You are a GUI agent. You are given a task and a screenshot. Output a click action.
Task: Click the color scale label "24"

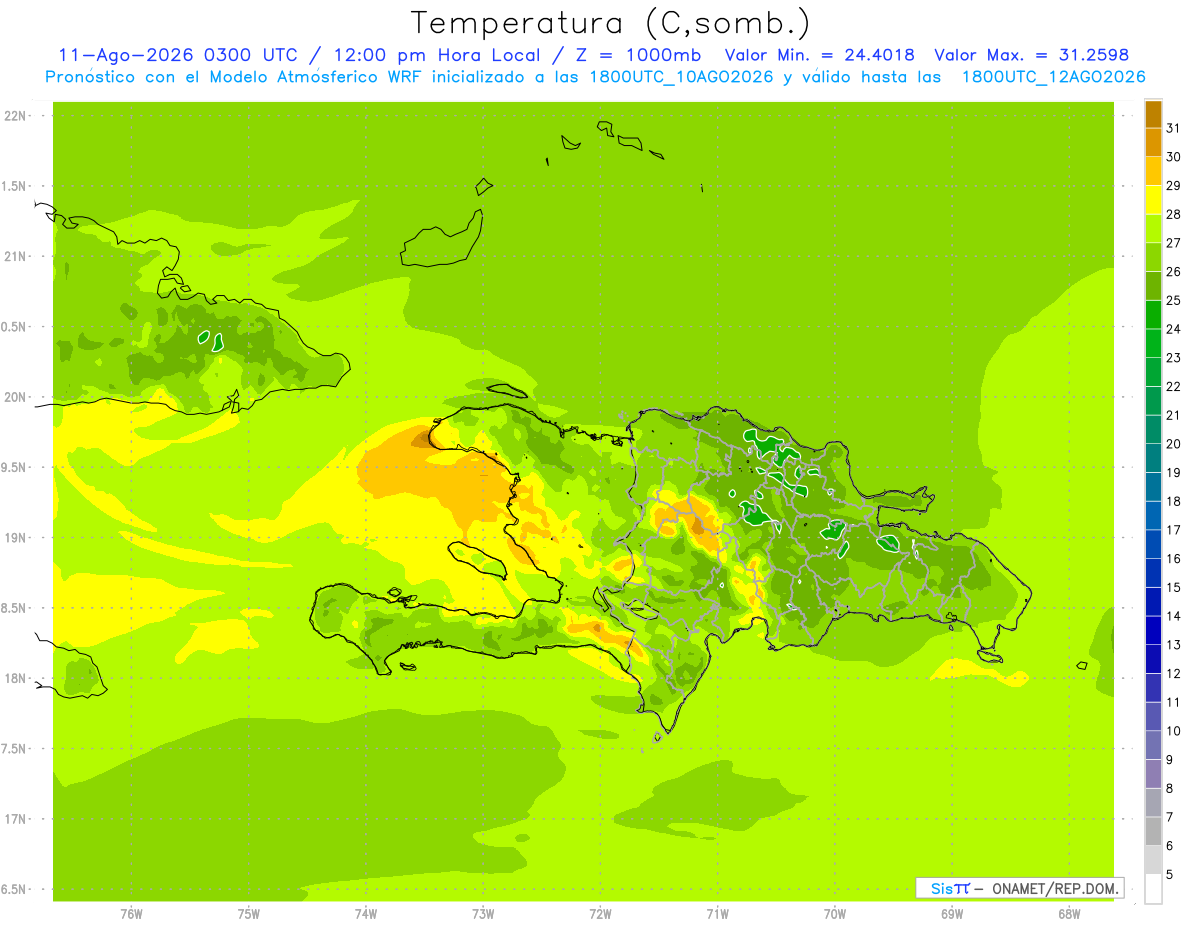1173,329
